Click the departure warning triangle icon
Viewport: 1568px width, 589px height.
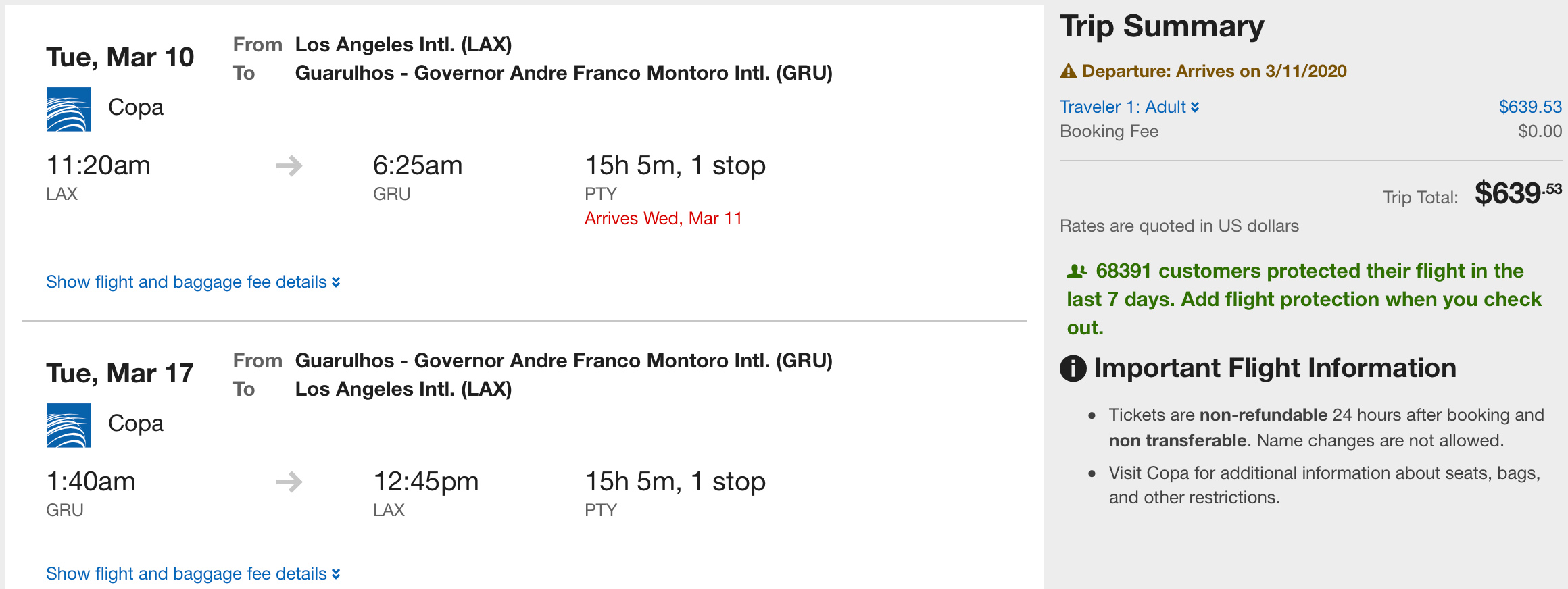(1068, 71)
